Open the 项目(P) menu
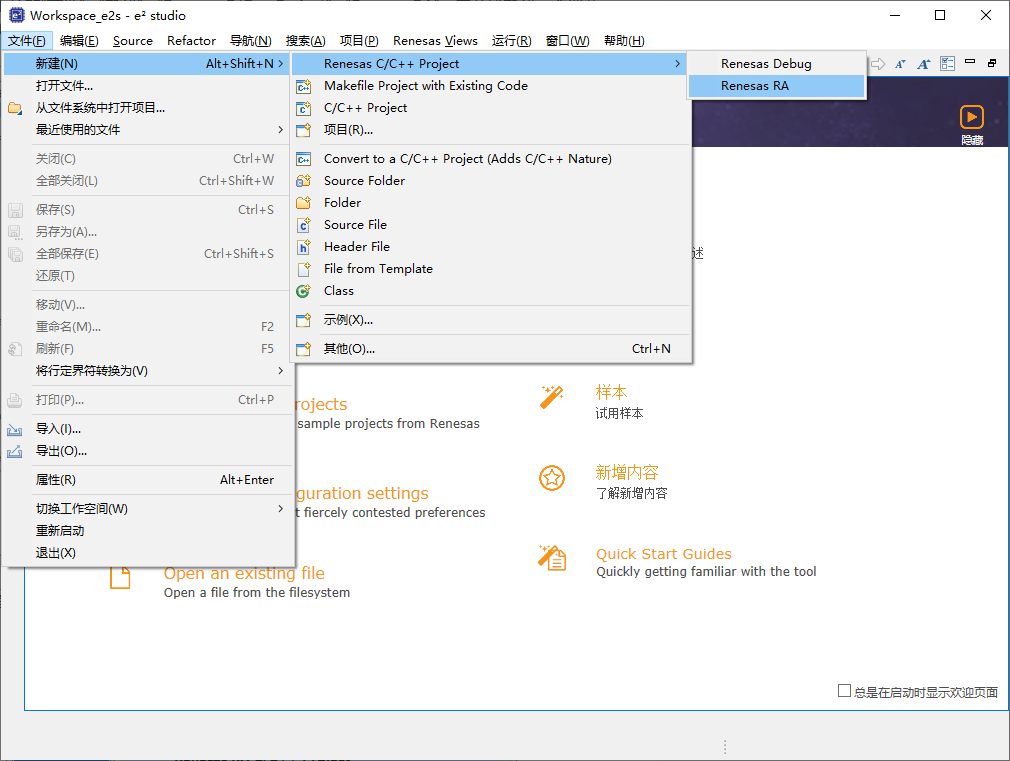The width and height of the screenshot is (1010, 761). pyautogui.click(x=359, y=41)
